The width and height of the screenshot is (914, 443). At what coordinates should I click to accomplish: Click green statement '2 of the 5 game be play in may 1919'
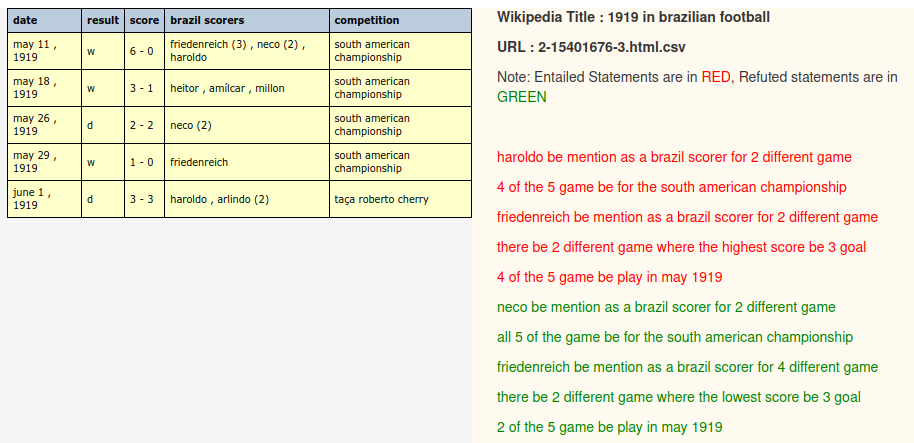[x=609, y=427]
